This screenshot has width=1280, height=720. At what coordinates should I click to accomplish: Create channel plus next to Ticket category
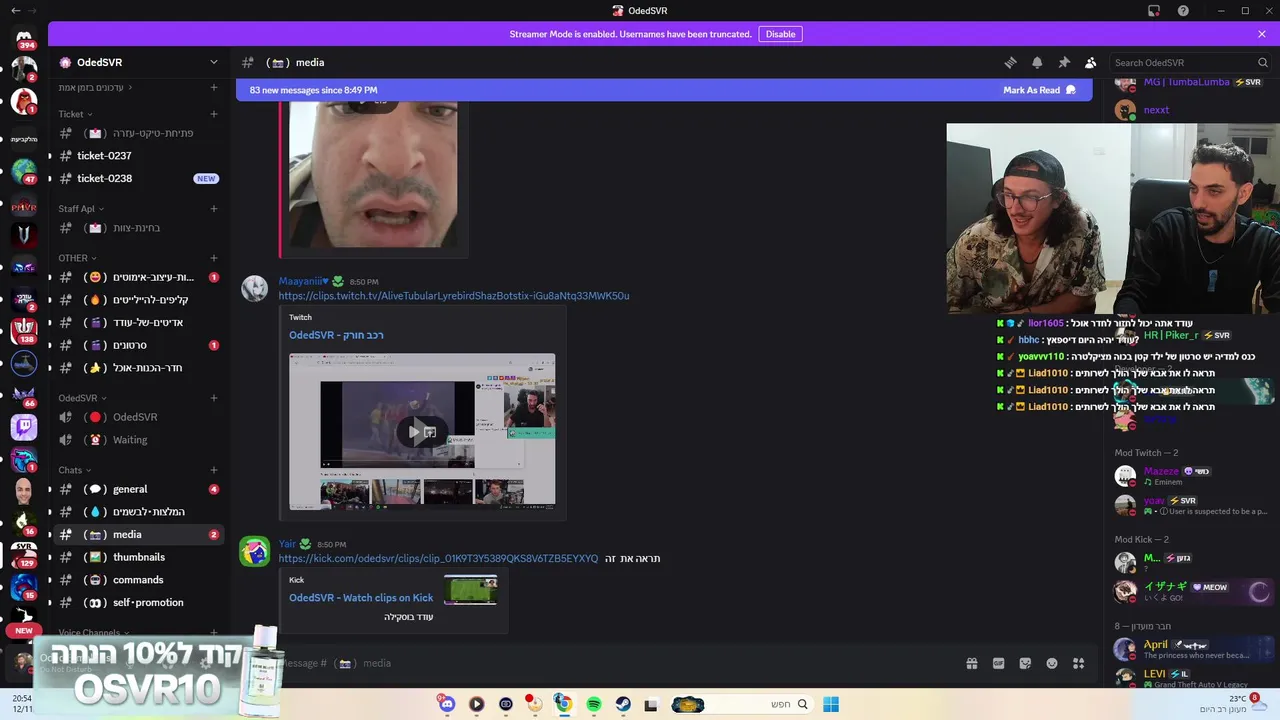213,114
